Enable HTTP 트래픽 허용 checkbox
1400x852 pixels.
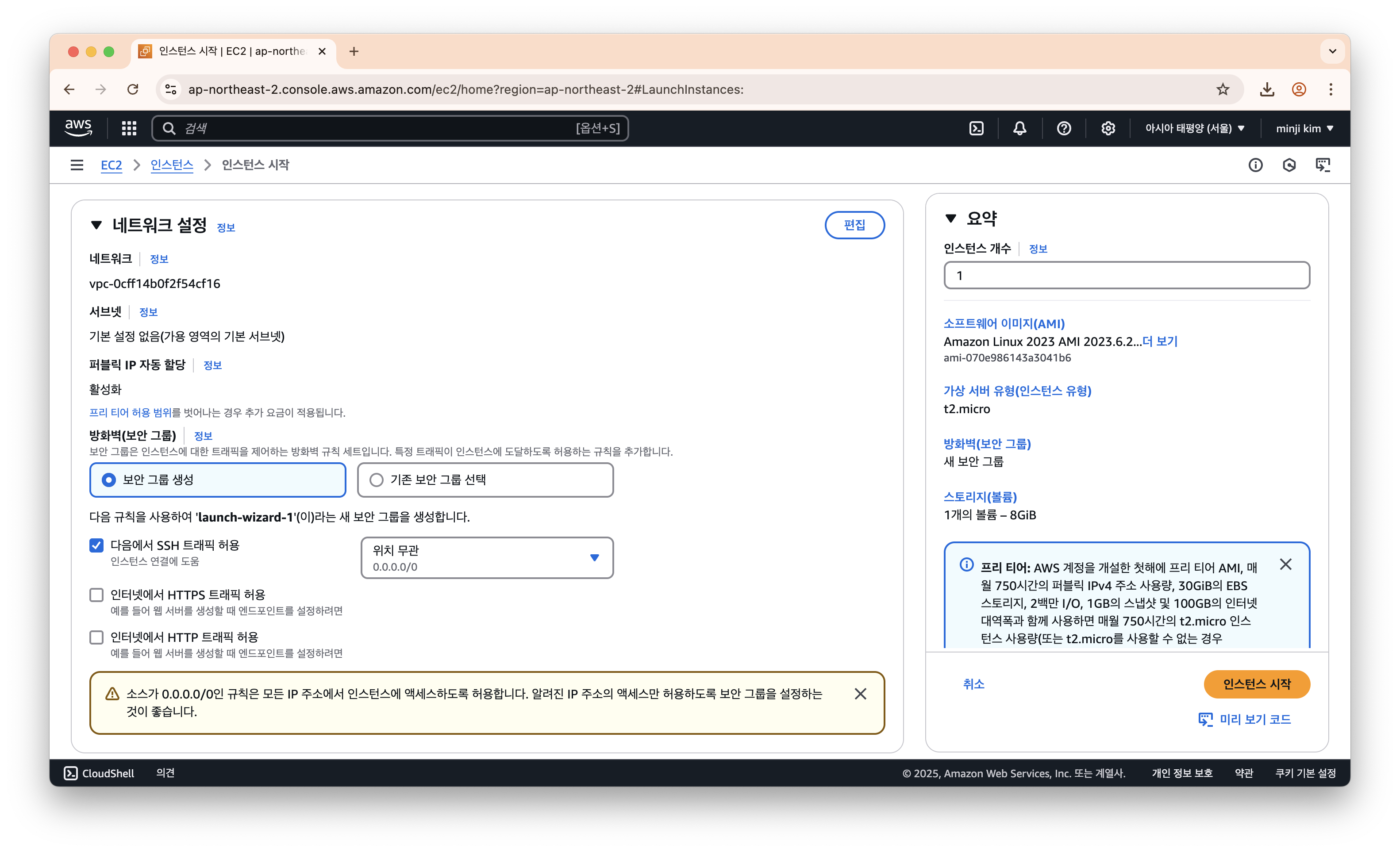pyautogui.click(x=96, y=637)
